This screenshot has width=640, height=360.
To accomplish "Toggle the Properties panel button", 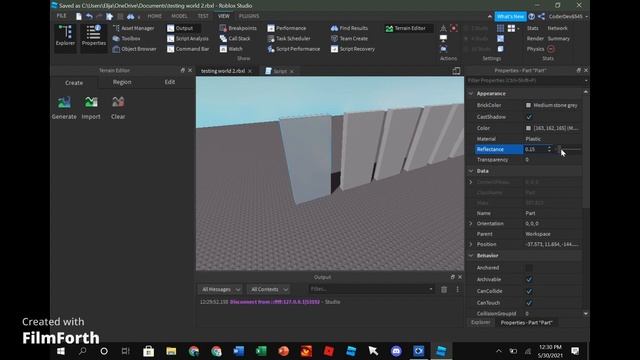I will (x=93, y=38).
